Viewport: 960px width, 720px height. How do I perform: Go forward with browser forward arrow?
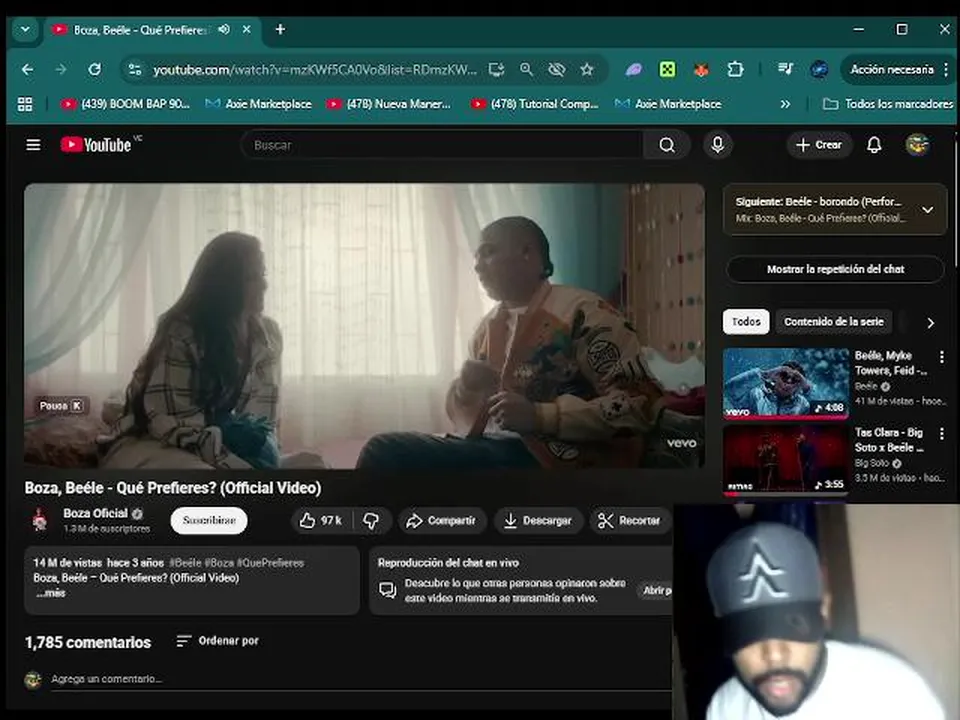[61, 69]
